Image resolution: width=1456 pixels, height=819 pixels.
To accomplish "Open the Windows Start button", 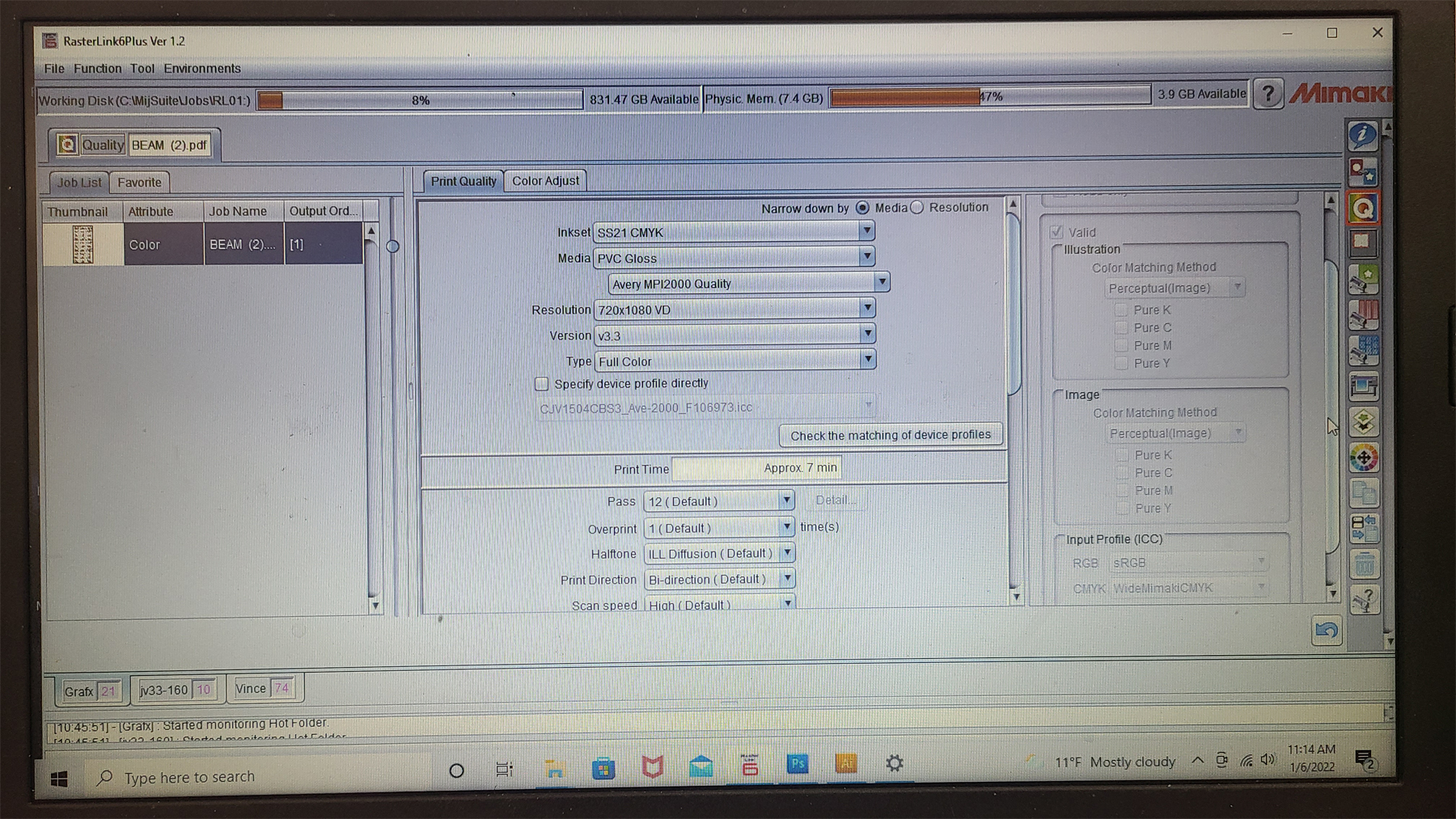I will tap(59, 778).
